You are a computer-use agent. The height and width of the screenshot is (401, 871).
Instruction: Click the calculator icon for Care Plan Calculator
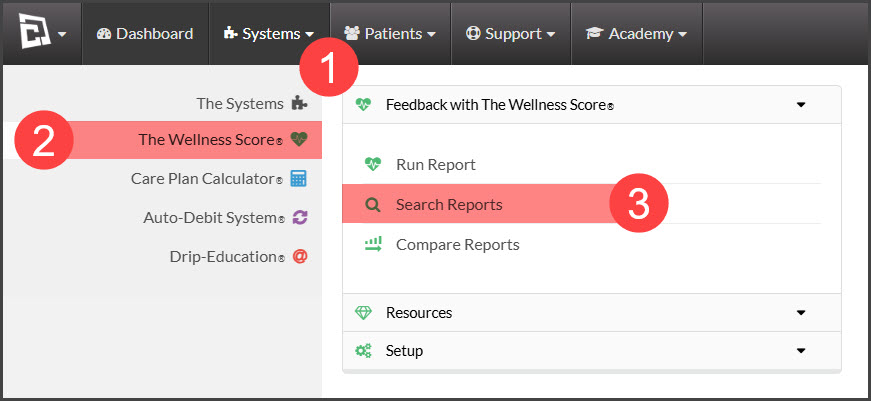[299, 179]
